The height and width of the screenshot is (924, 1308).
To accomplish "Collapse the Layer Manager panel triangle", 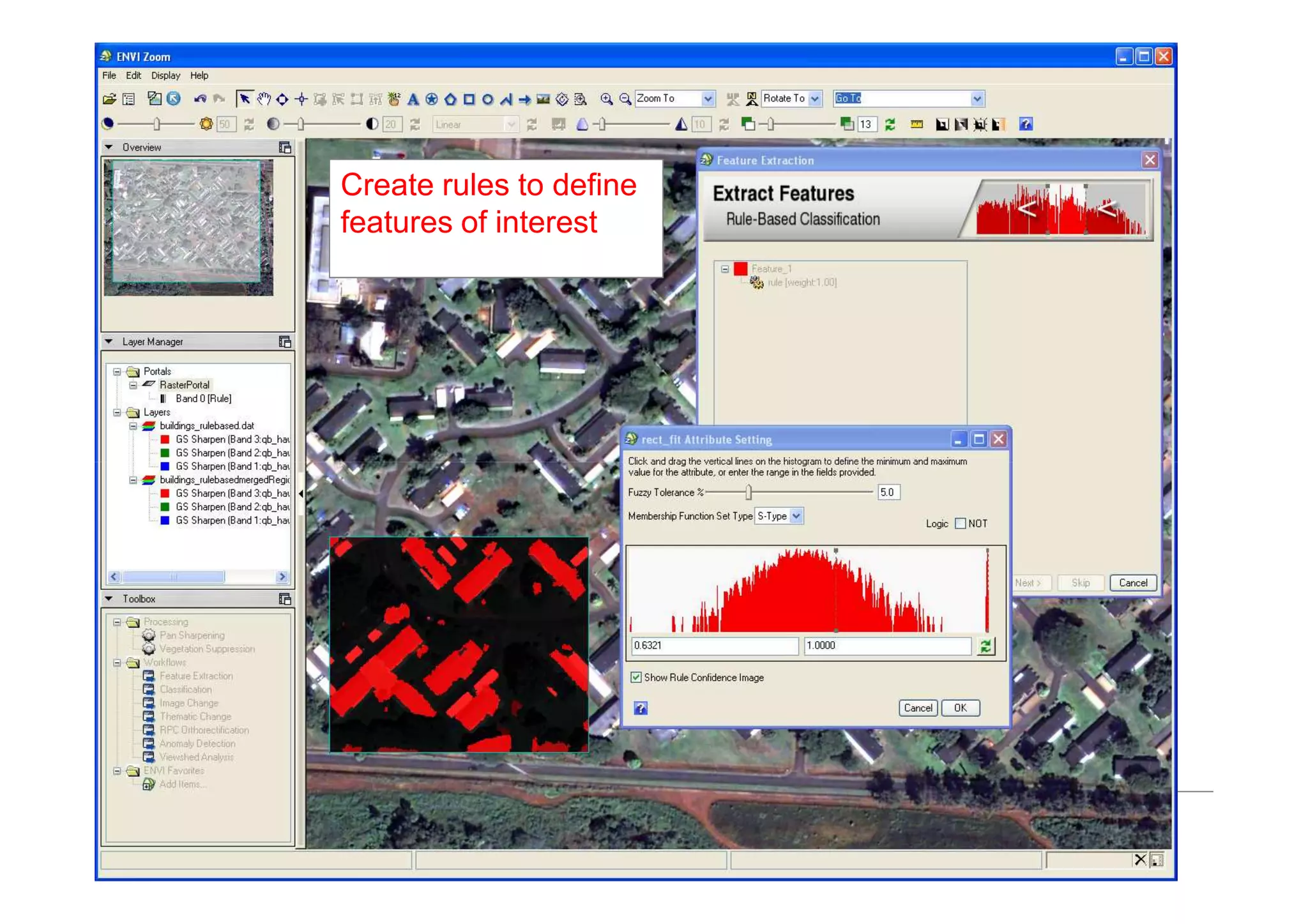I will [x=109, y=342].
